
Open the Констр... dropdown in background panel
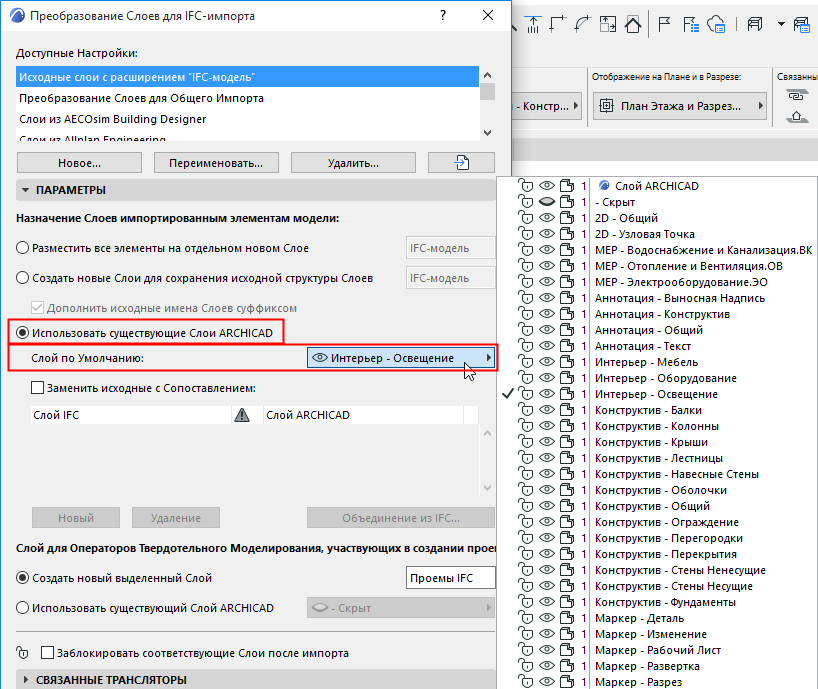(547, 106)
